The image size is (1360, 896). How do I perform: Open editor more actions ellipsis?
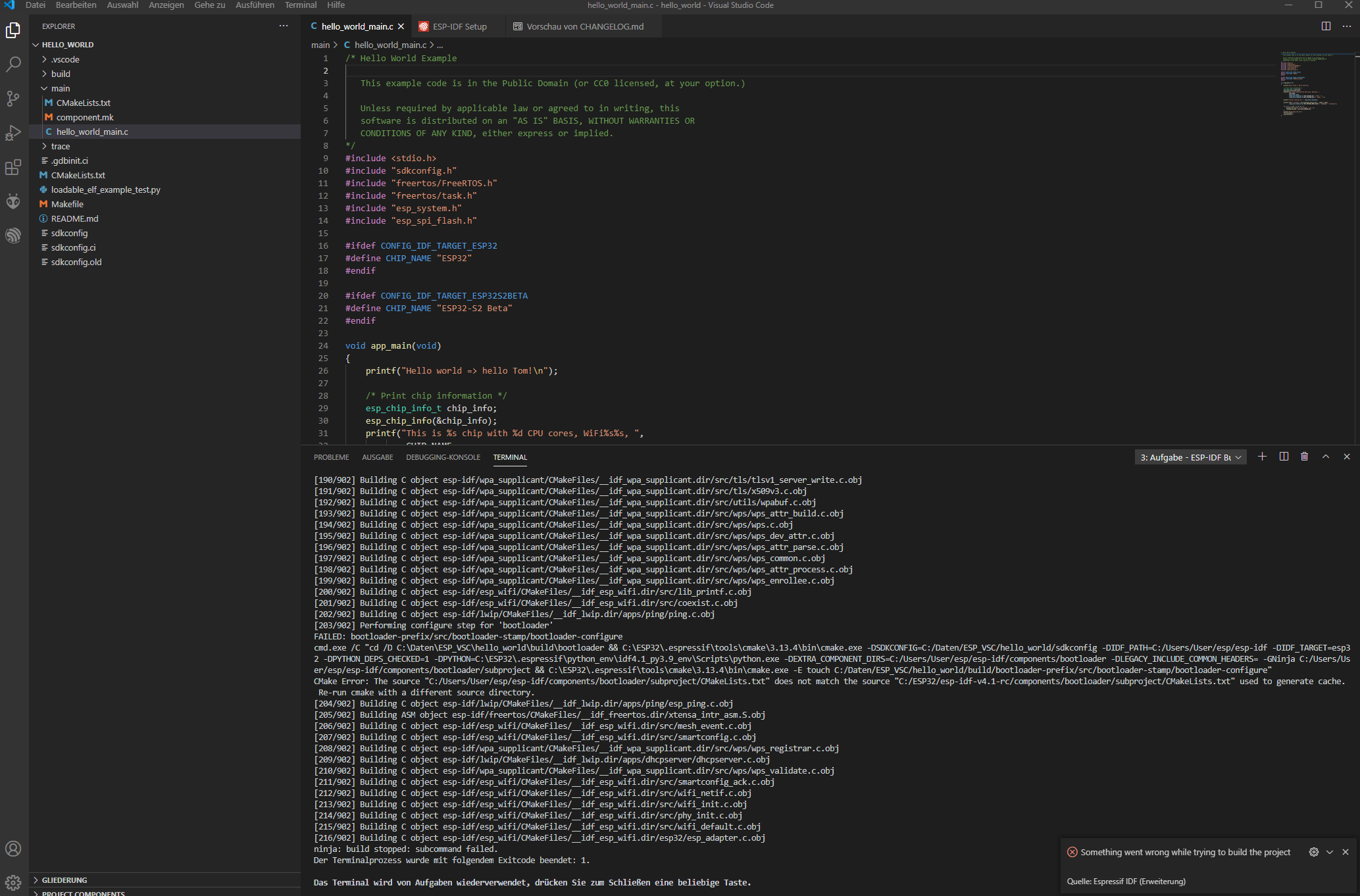click(x=1347, y=26)
